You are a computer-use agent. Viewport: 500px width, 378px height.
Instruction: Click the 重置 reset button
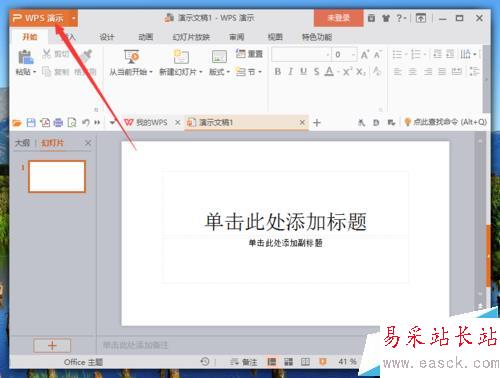(x=249, y=53)
